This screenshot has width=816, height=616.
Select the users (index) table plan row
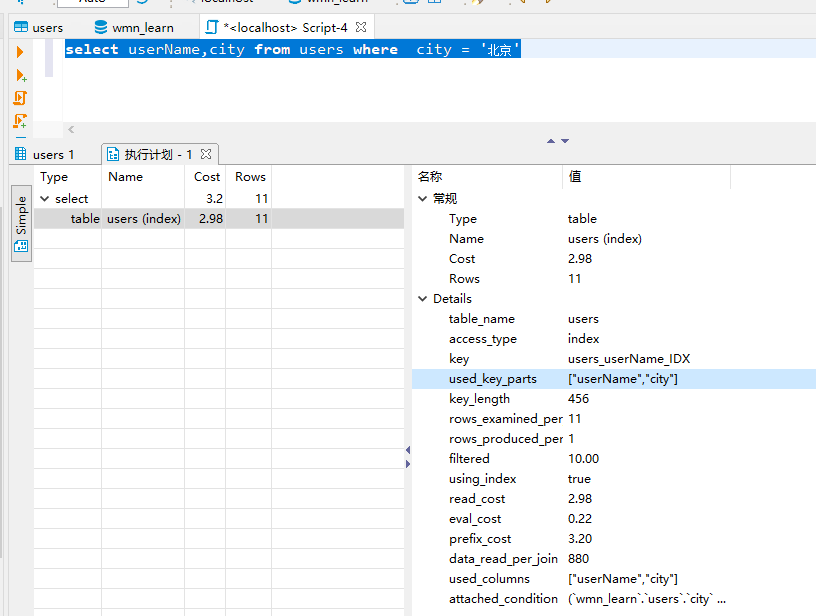[x=143, y=219]
